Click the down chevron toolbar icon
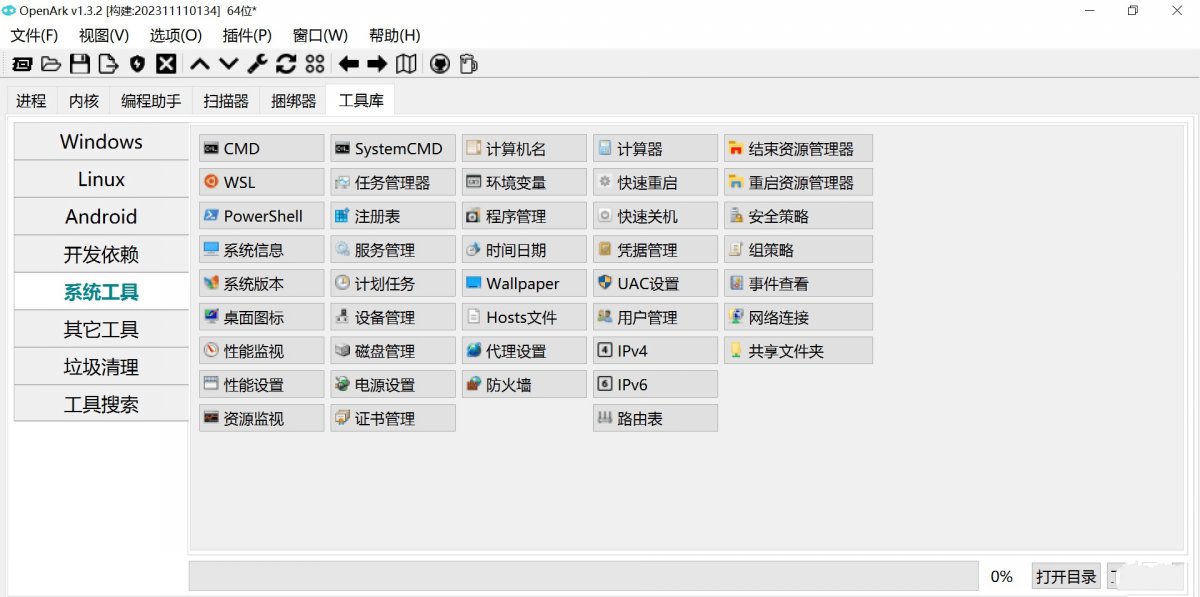The width and height of the screenshot is (1200, 597). [229, 64]
